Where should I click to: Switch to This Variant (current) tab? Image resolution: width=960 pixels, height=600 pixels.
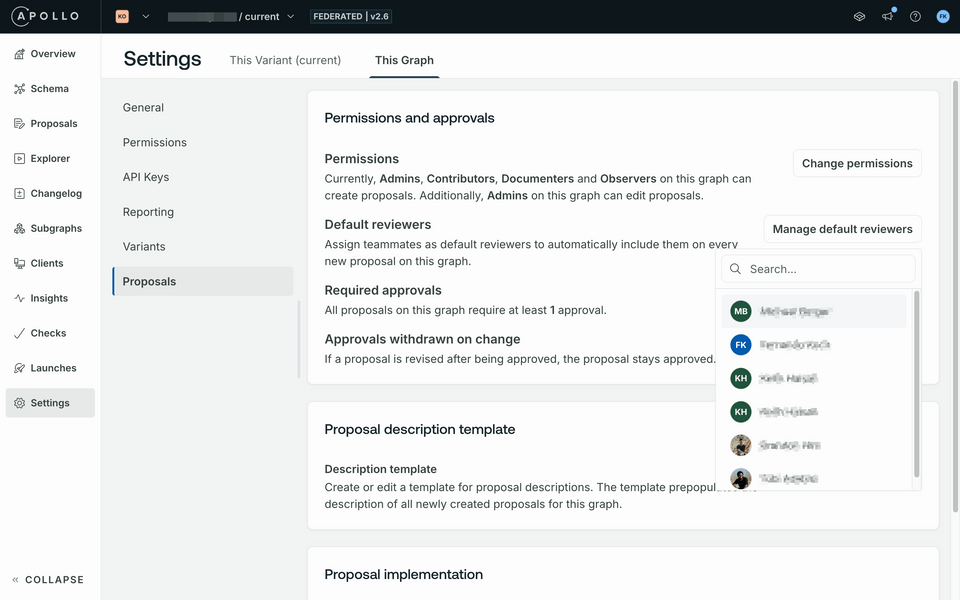[285, 60]
